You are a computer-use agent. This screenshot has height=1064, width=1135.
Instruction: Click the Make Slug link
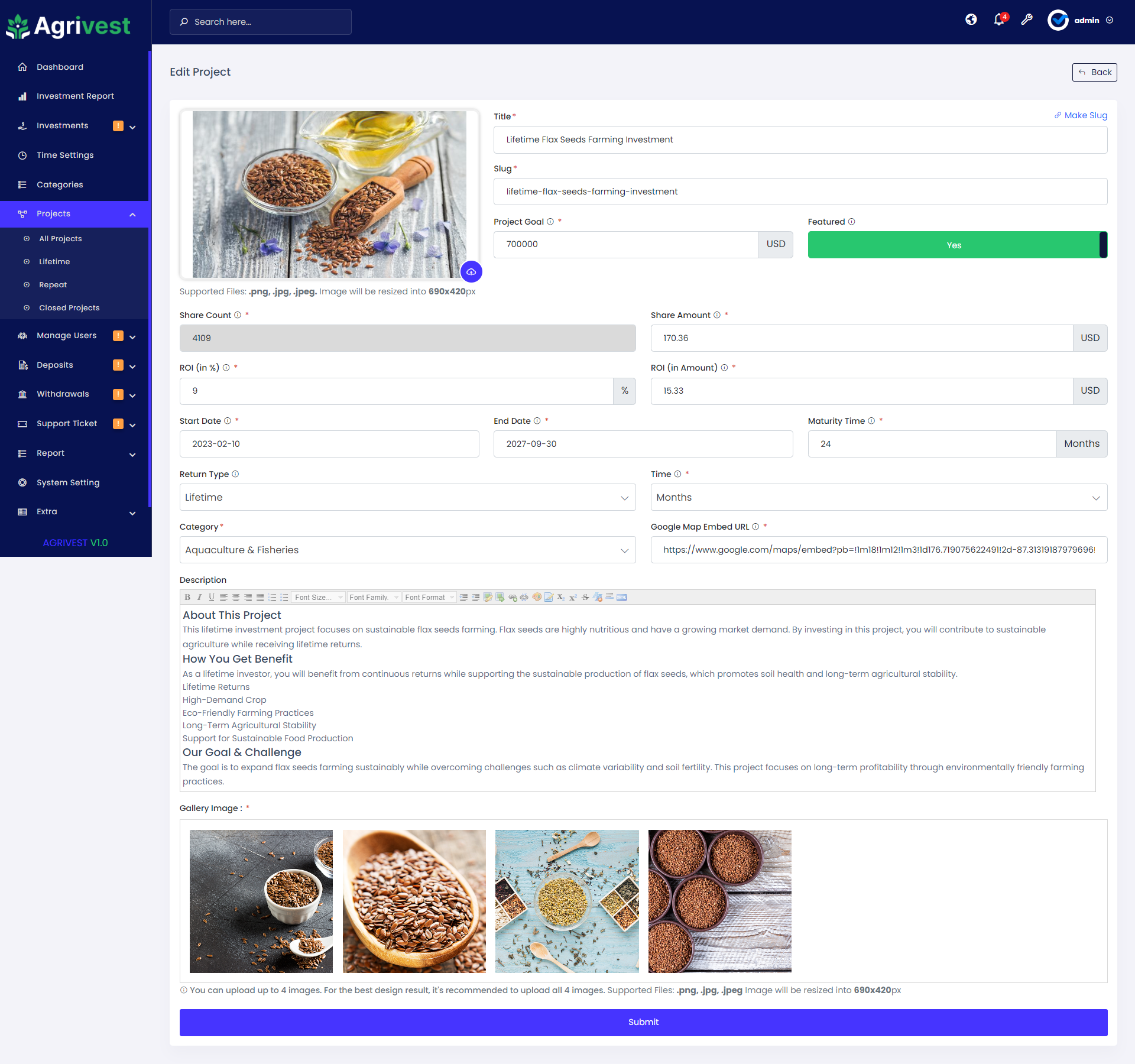[1081, 115]
